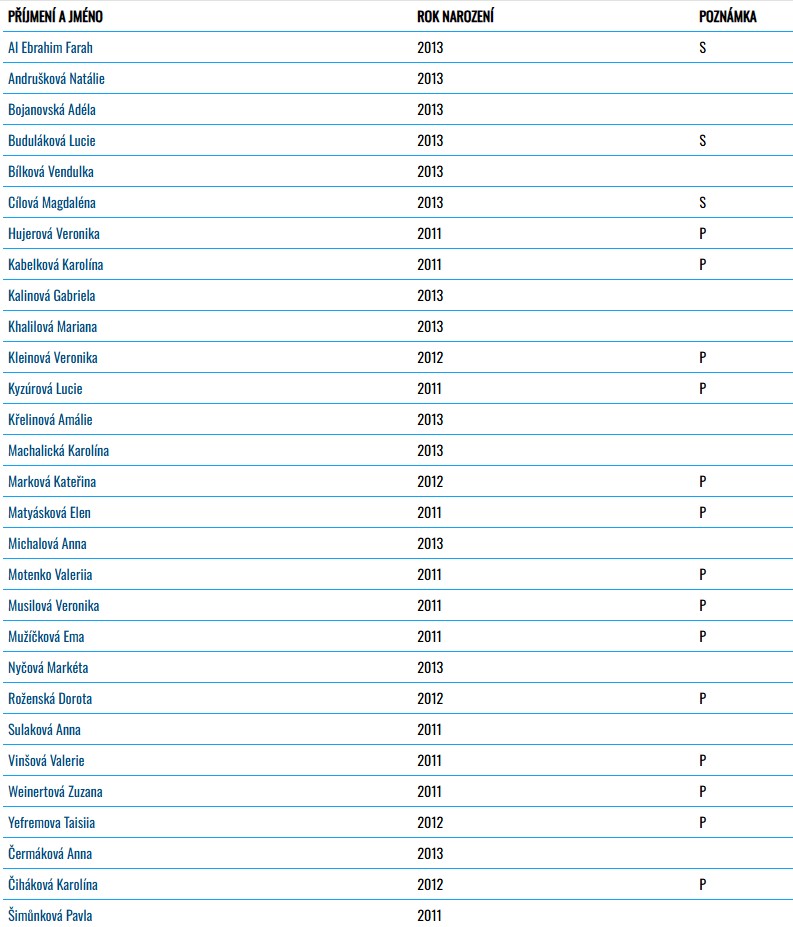
Task: Open Al Ebrahim Farah name link
Action: (50, 47)
